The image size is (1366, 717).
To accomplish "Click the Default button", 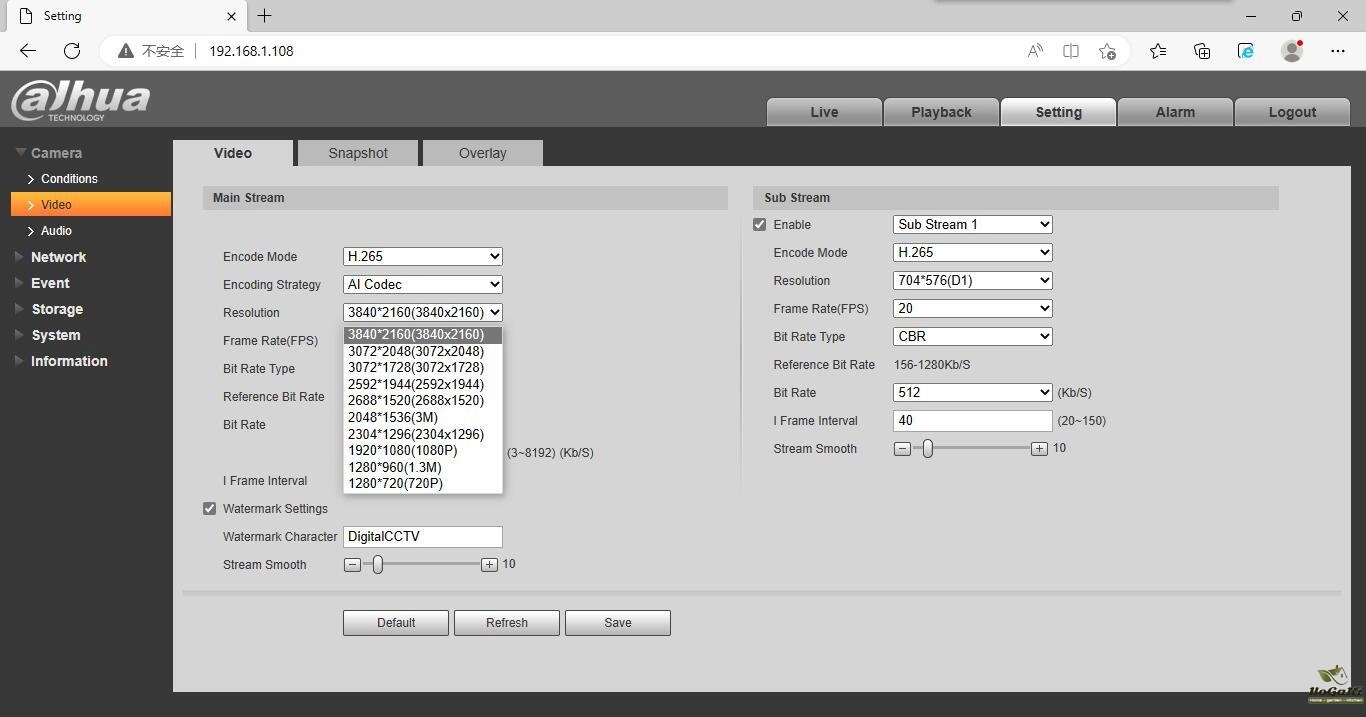I will (396, 623).
